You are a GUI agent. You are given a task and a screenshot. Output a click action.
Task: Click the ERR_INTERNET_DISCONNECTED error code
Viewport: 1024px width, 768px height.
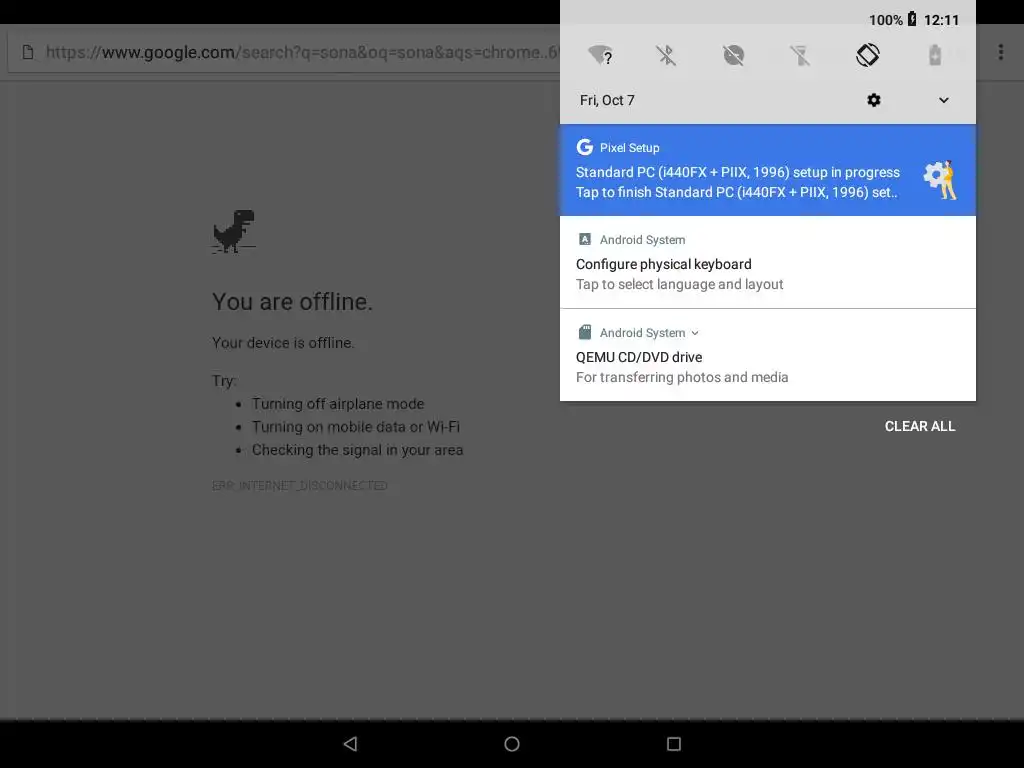click(300, 485)
